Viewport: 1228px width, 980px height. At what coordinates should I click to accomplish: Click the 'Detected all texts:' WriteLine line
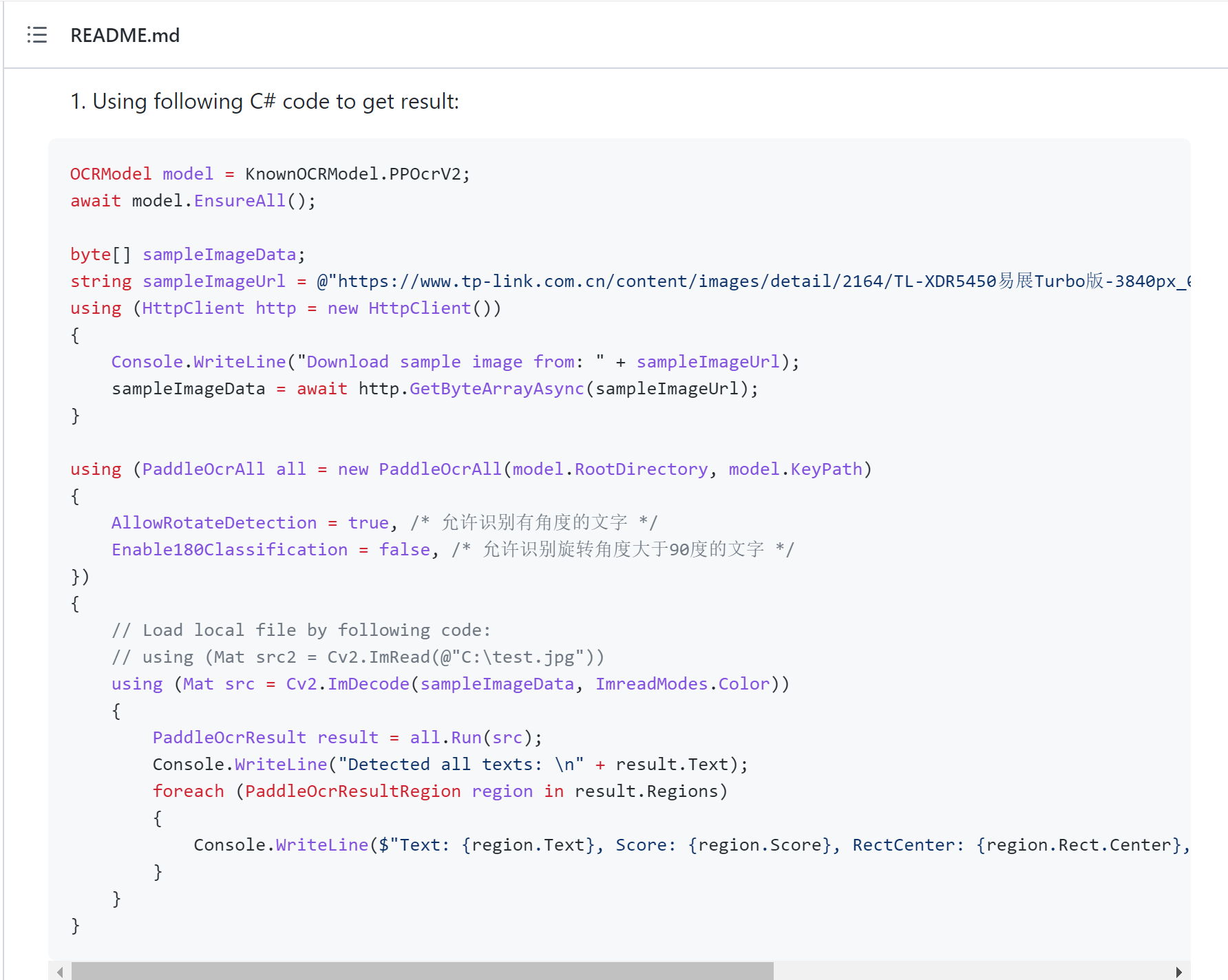450,764
